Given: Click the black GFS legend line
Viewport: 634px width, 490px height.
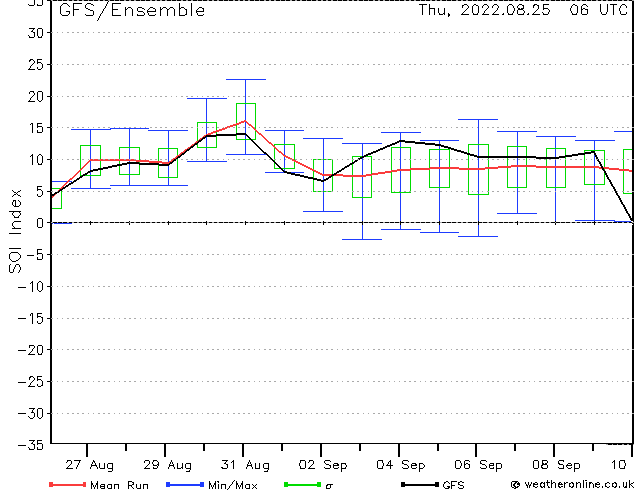Looking at the screenshot, I should tap(420, 484).
